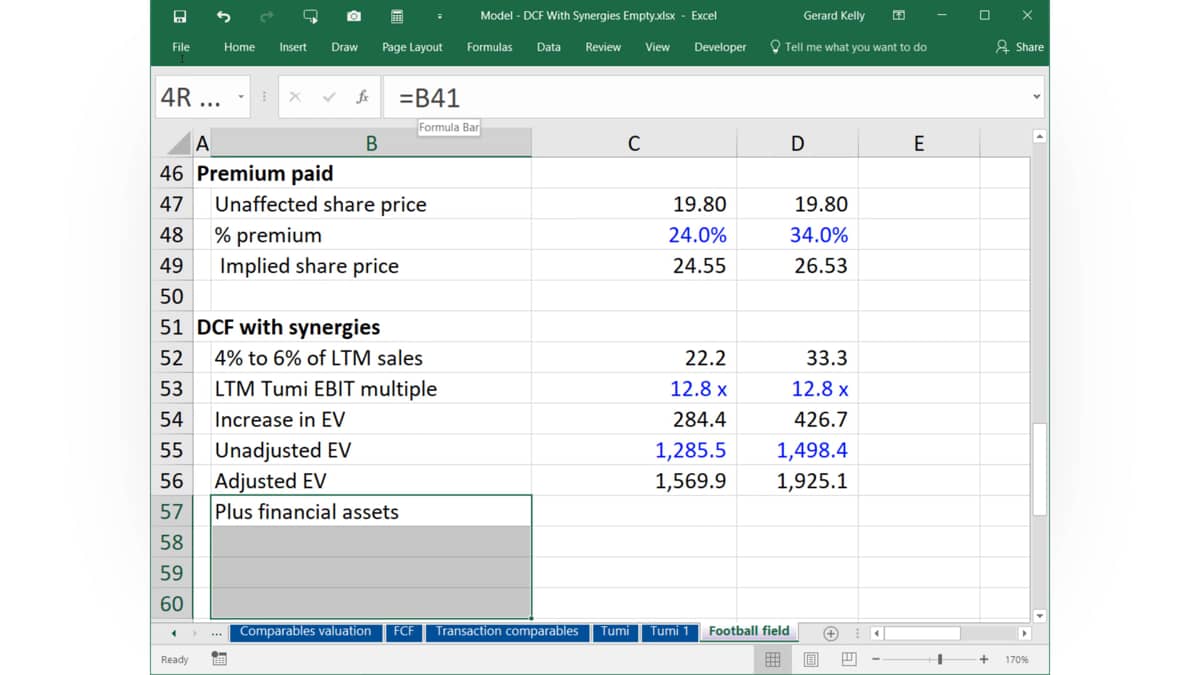Open the File menu

(181, 47)
